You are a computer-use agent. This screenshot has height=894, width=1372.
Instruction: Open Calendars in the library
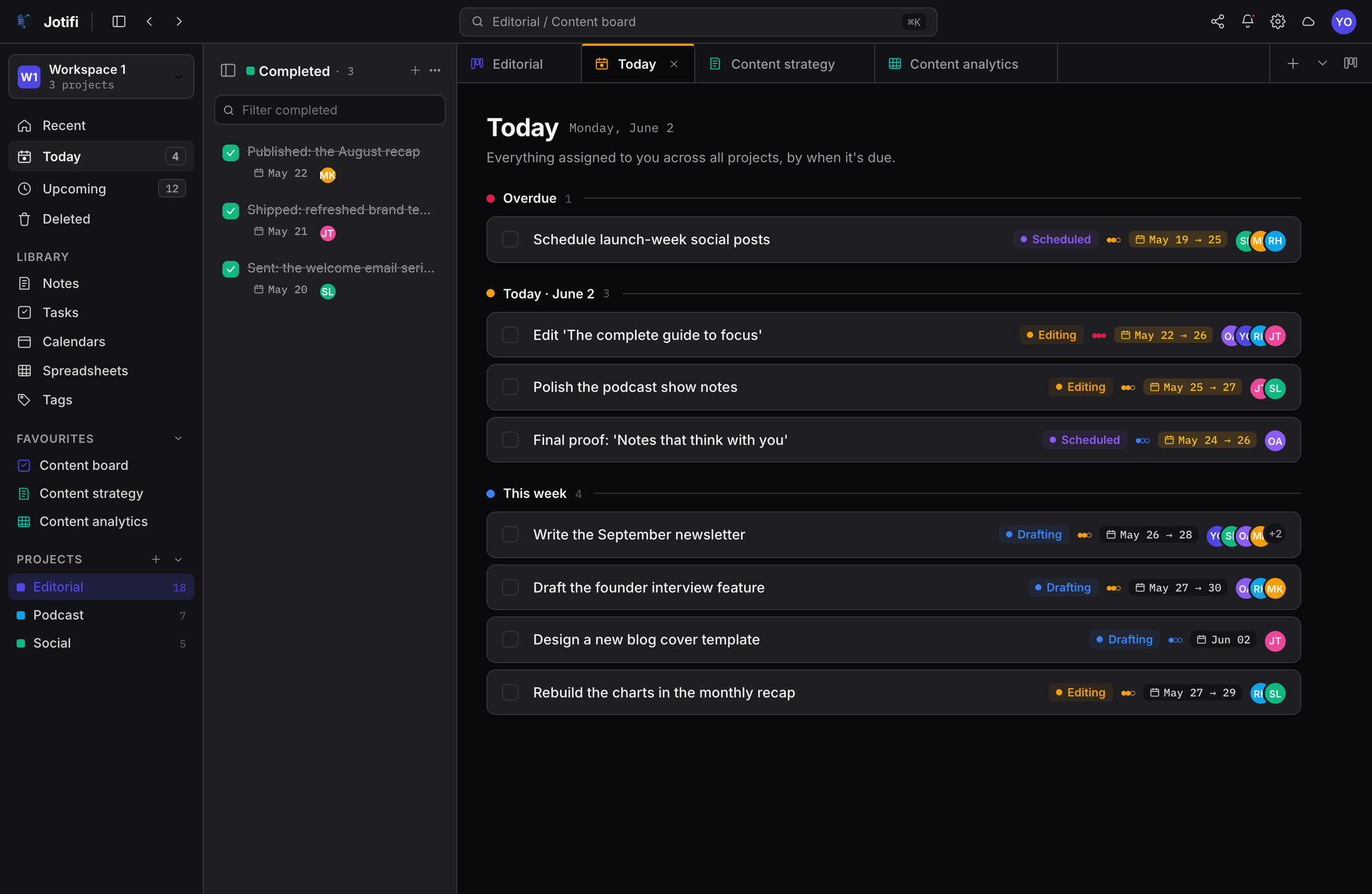[101, 342]
